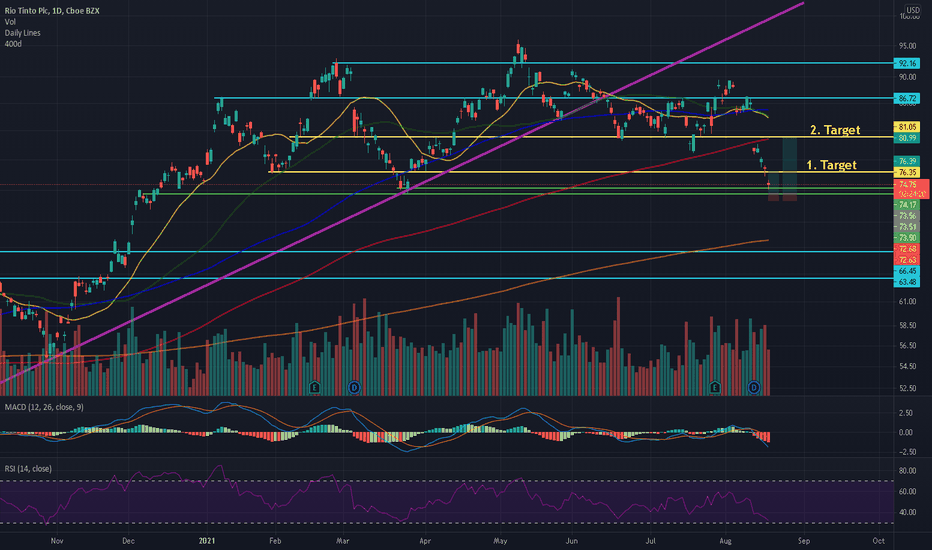Click the Aug date label
Screen dimensions: 932x550
click(x=725, y=541)
